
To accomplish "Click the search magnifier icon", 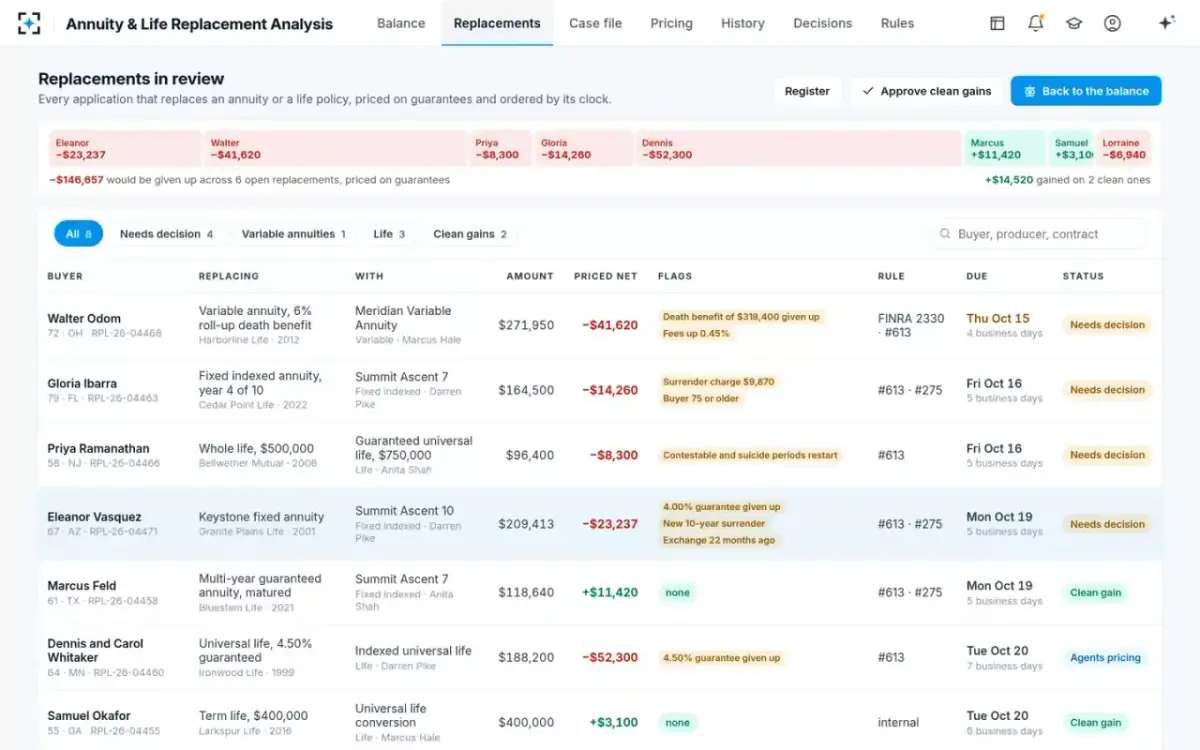I will (945, 234).
